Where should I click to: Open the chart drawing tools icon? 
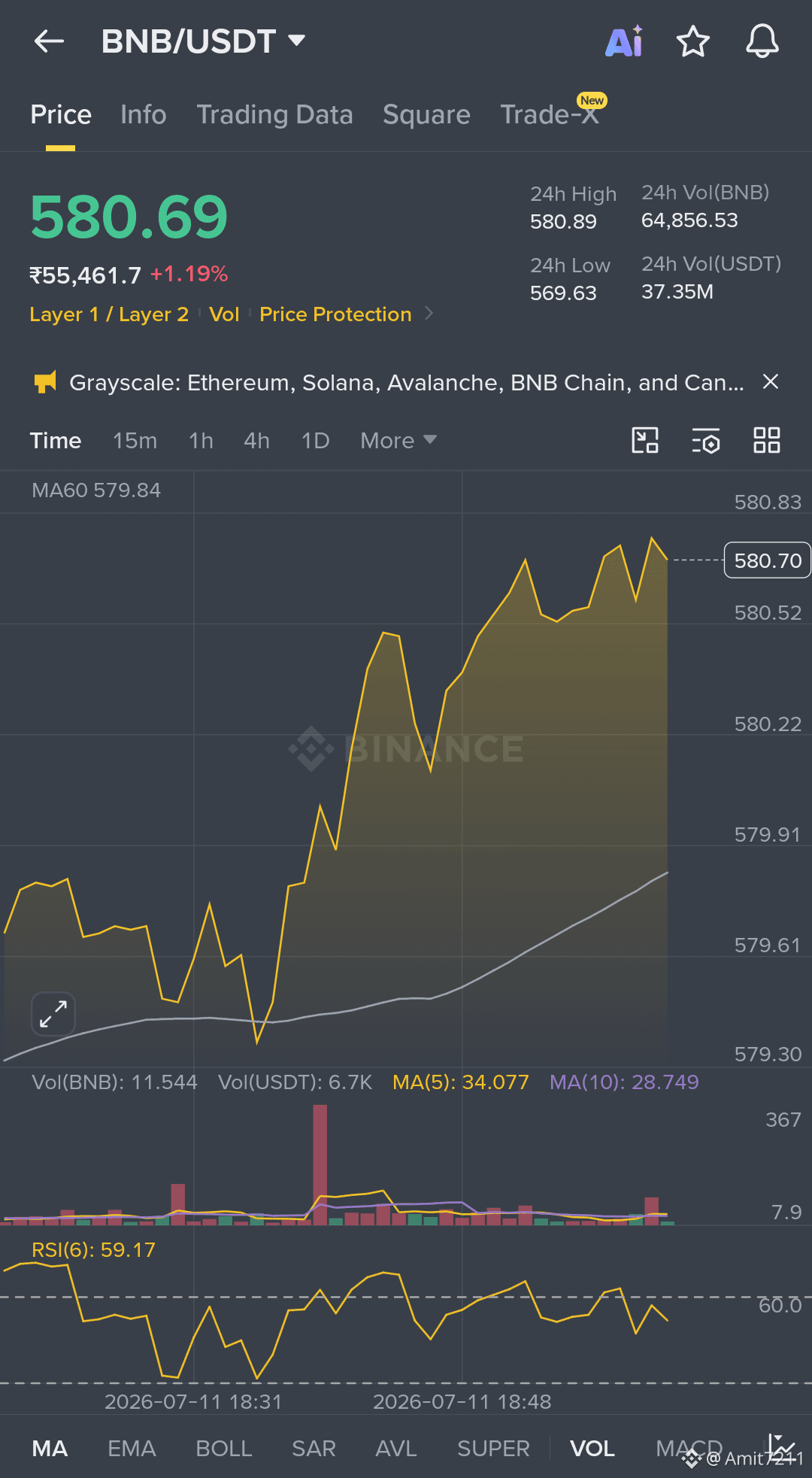click(x=645, y=440)
